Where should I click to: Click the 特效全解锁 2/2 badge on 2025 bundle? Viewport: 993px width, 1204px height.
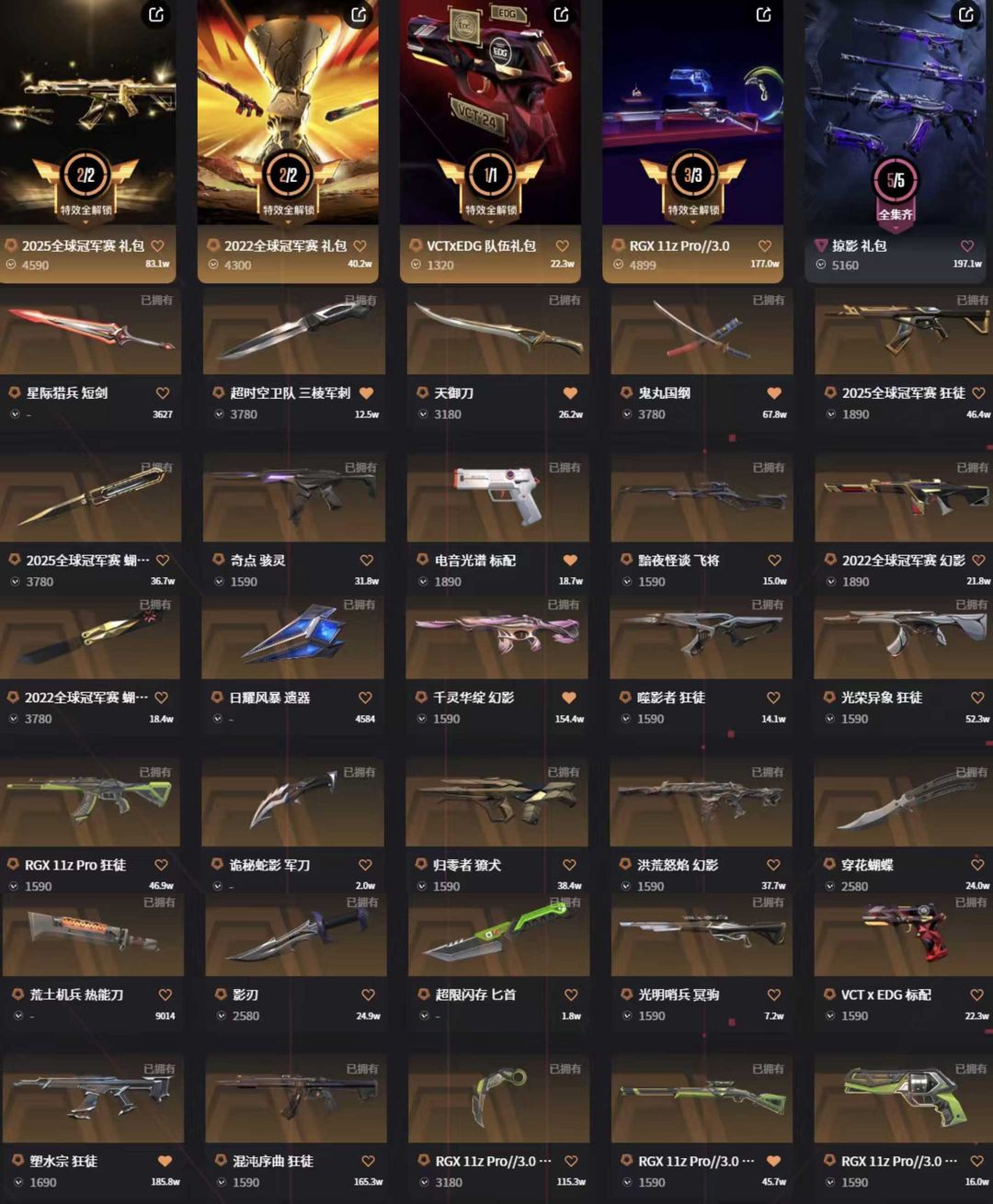[x=86, y=184]
